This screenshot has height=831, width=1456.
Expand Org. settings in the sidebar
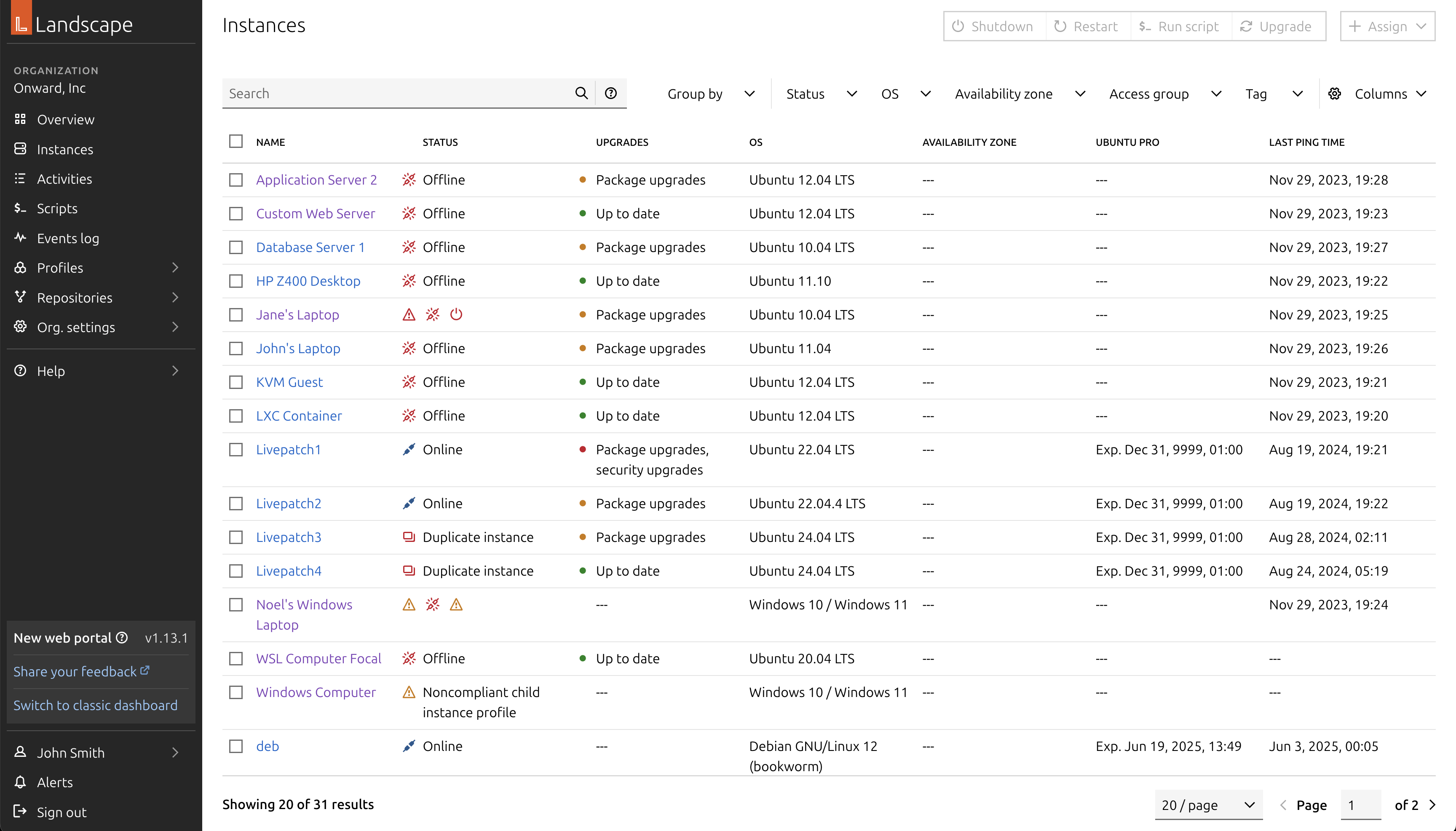pos(101,327)
